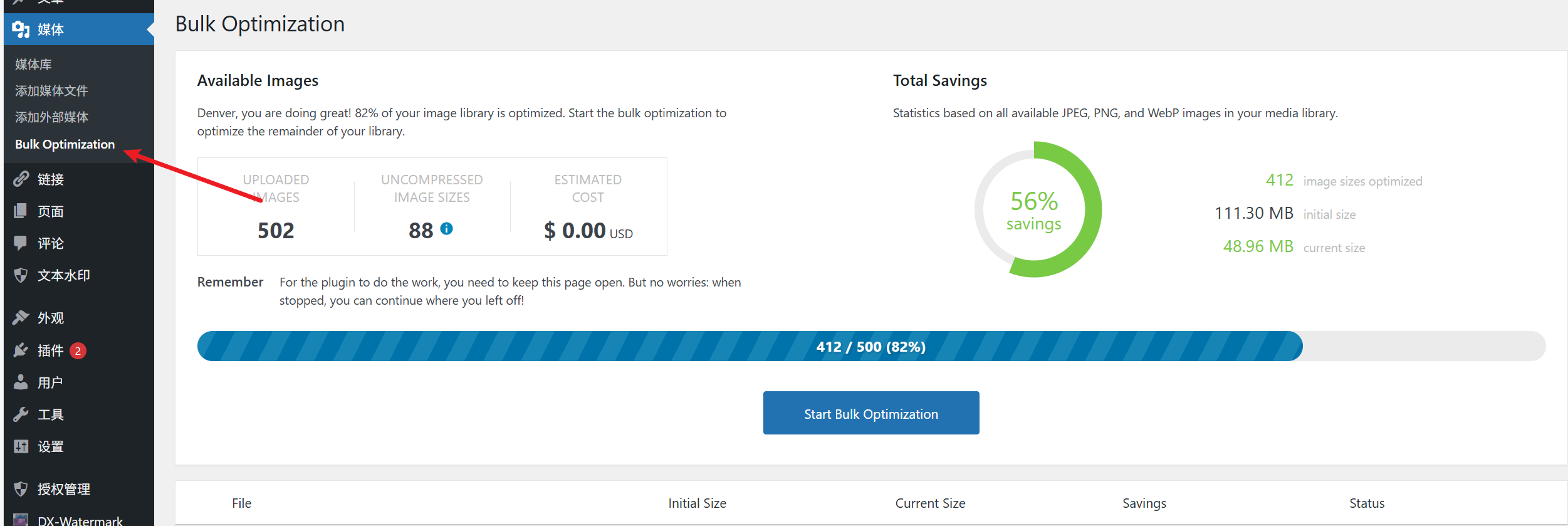Open the 媒体库 media library submenu
Image resolution: width=1568 pixels, height=526 pixels.
33,65
